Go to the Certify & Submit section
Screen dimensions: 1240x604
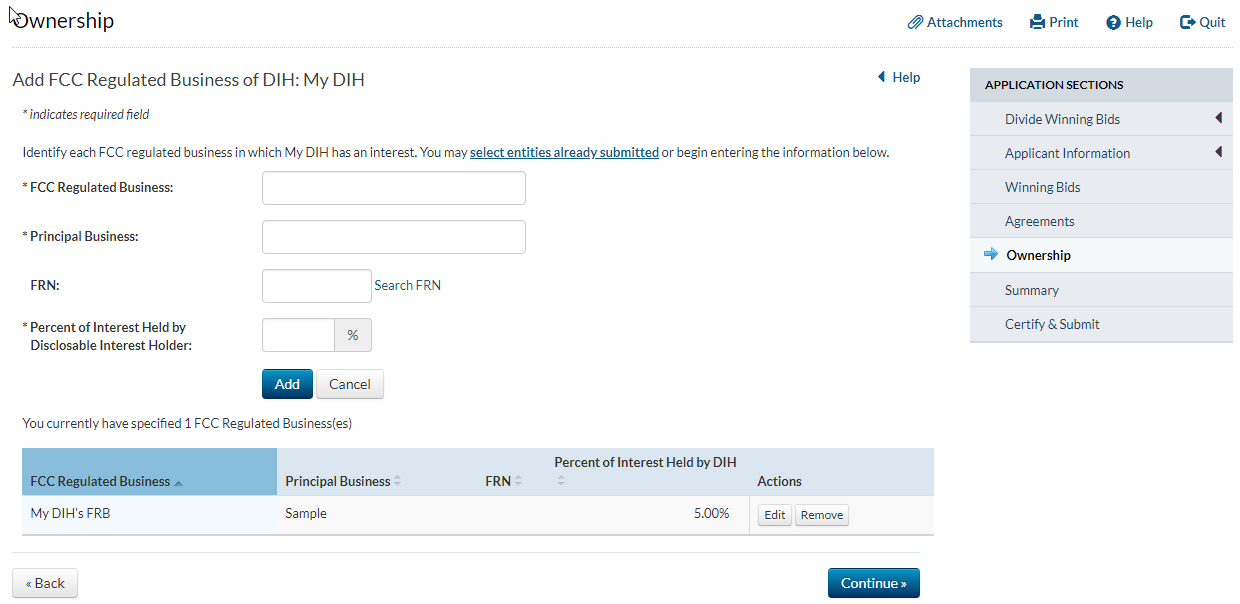(x=1052, y=324)
